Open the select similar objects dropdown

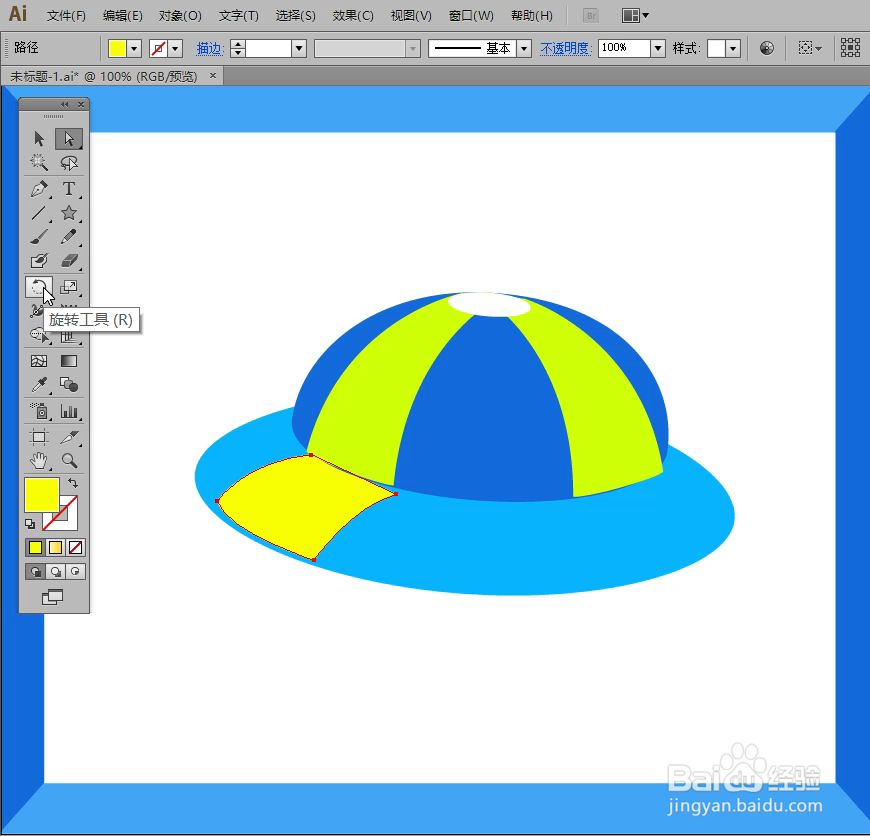(810, 48)
